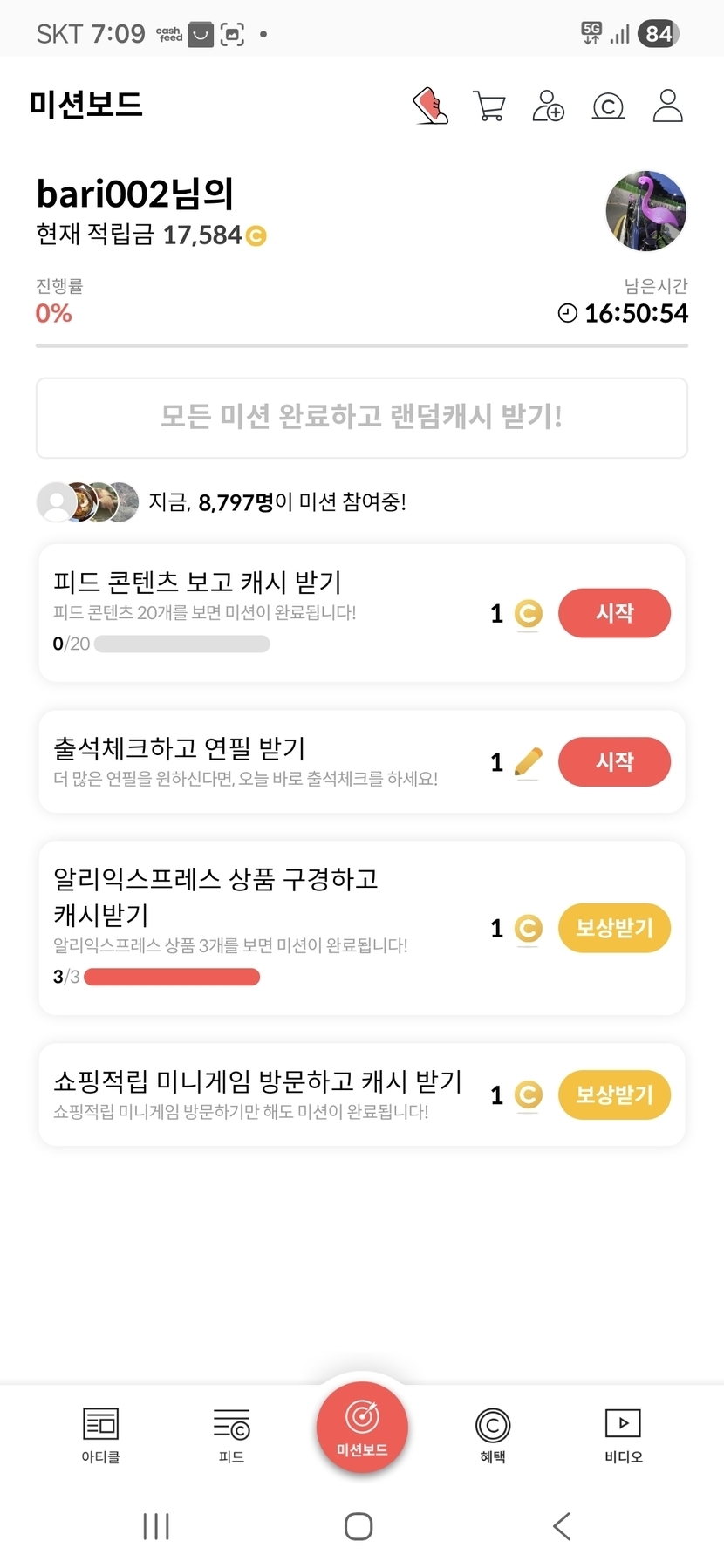Open the my profile person icon
Viewport: 724px width, 1568px height.
coord(667,106)
